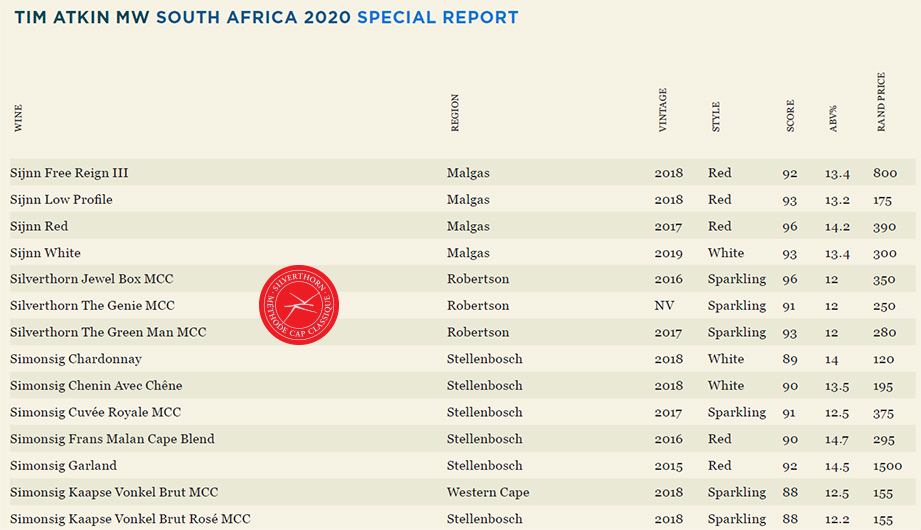Click rand price 280 for The Green Man
Image resolution: width=921 pixels, height=530 pixels.
[884, 333]
